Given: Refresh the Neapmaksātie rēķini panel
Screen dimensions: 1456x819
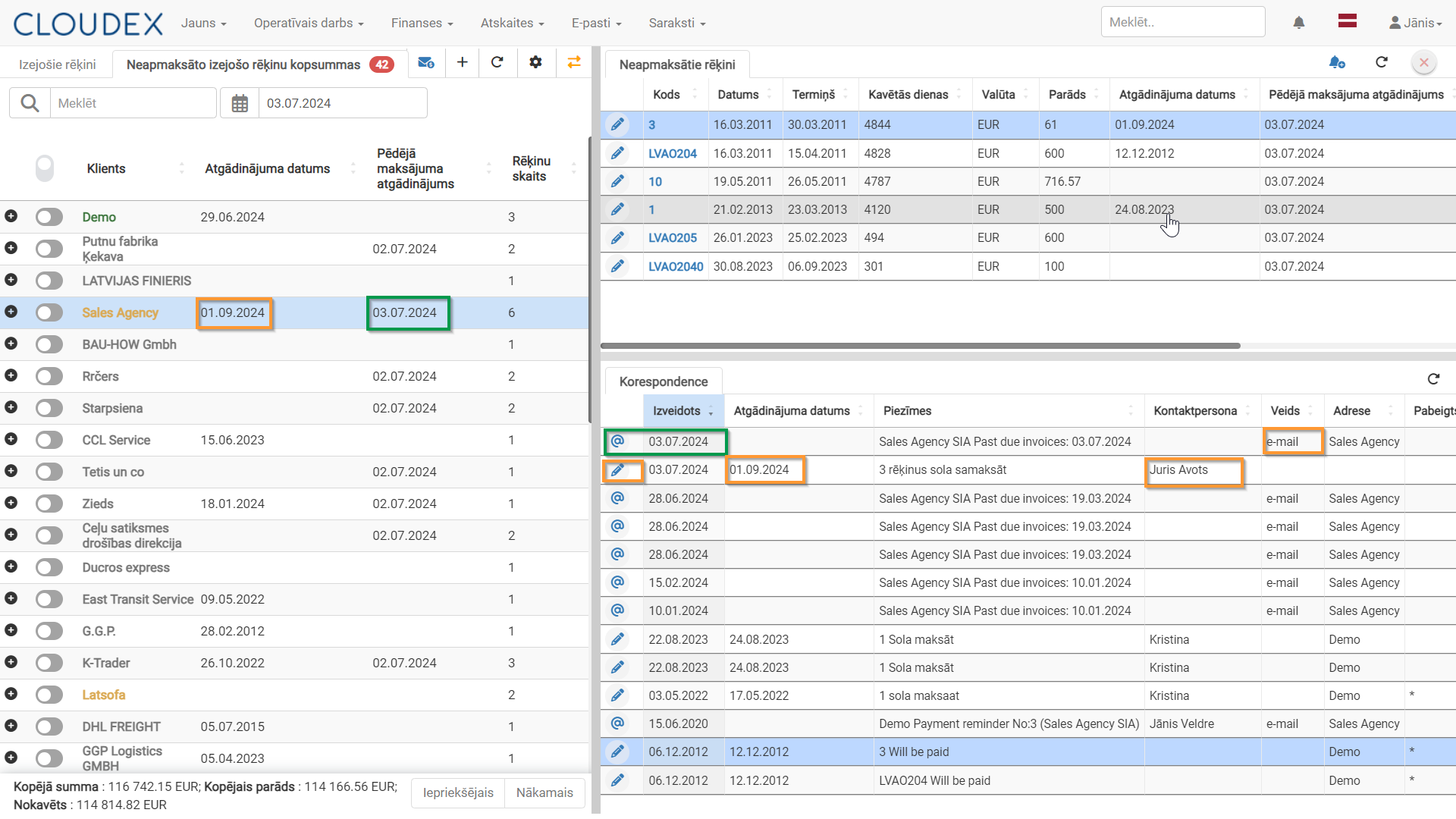Looking at the screenshot, I should click(1382, 62).
